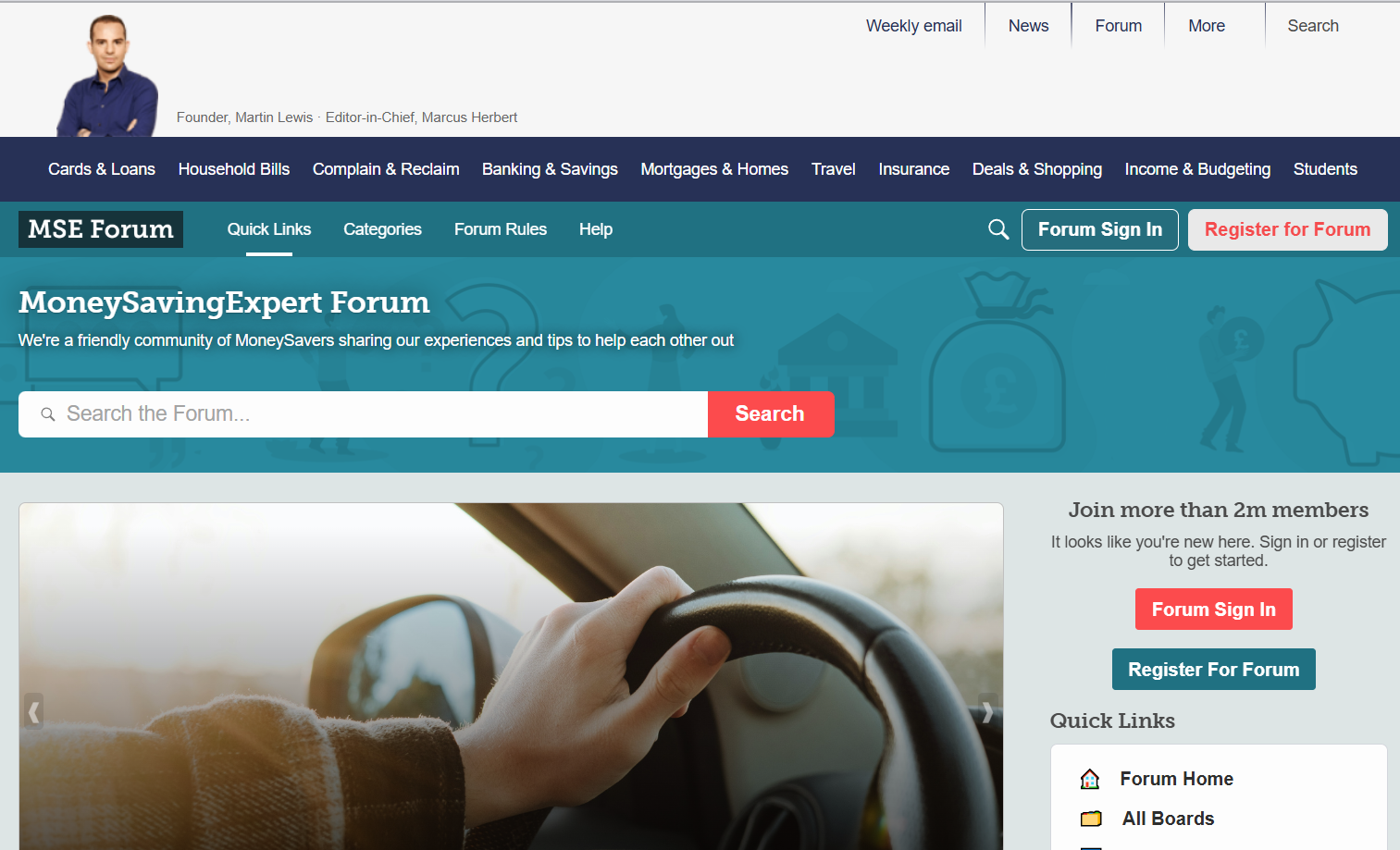Image resolution: width=1400 pixels, height=850 pixels.
Task: Open the top Search menu
Action: (x=1313, y=26)
